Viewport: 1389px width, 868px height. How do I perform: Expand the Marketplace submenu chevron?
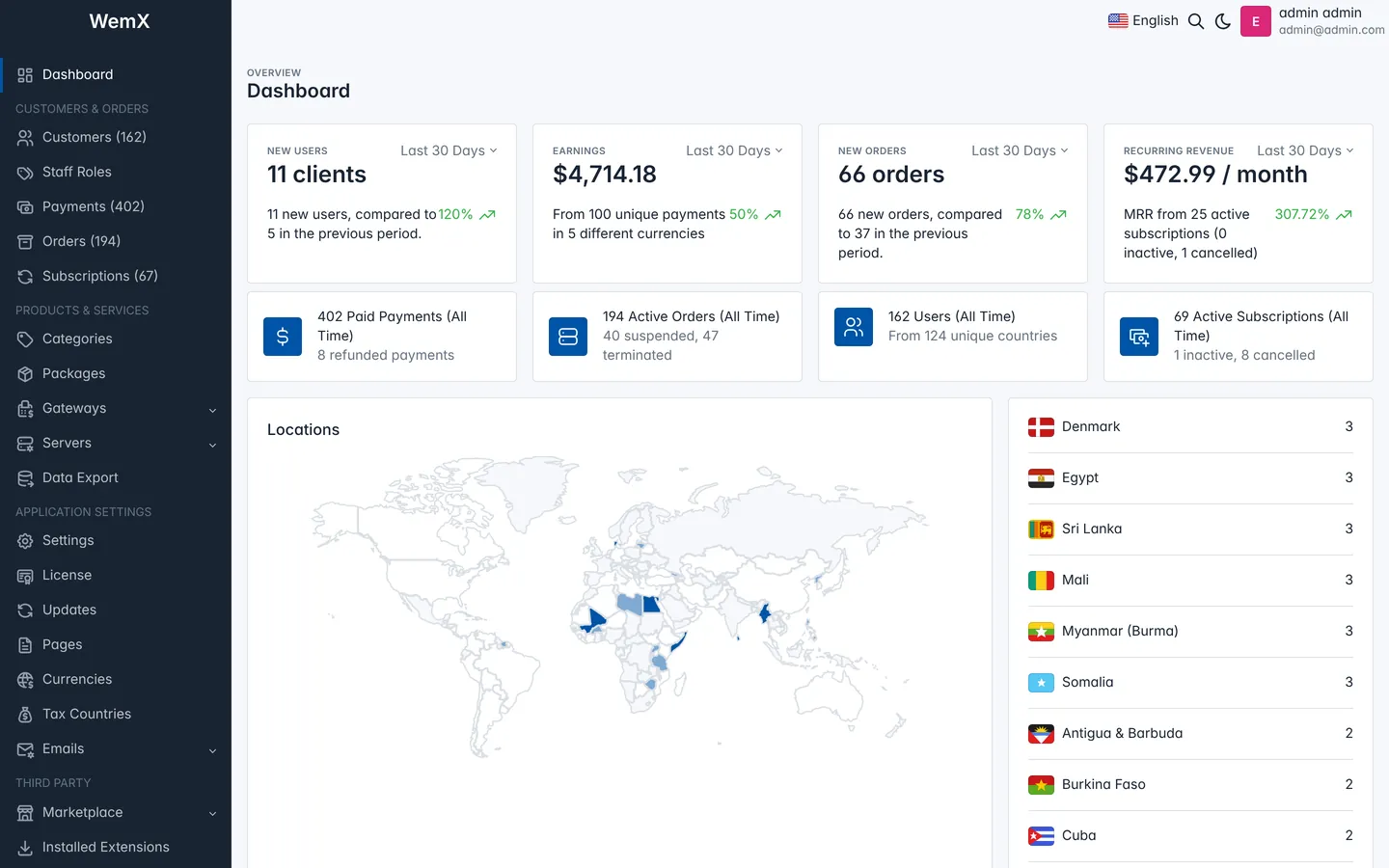pyautogui.click(x=212, y=814)
